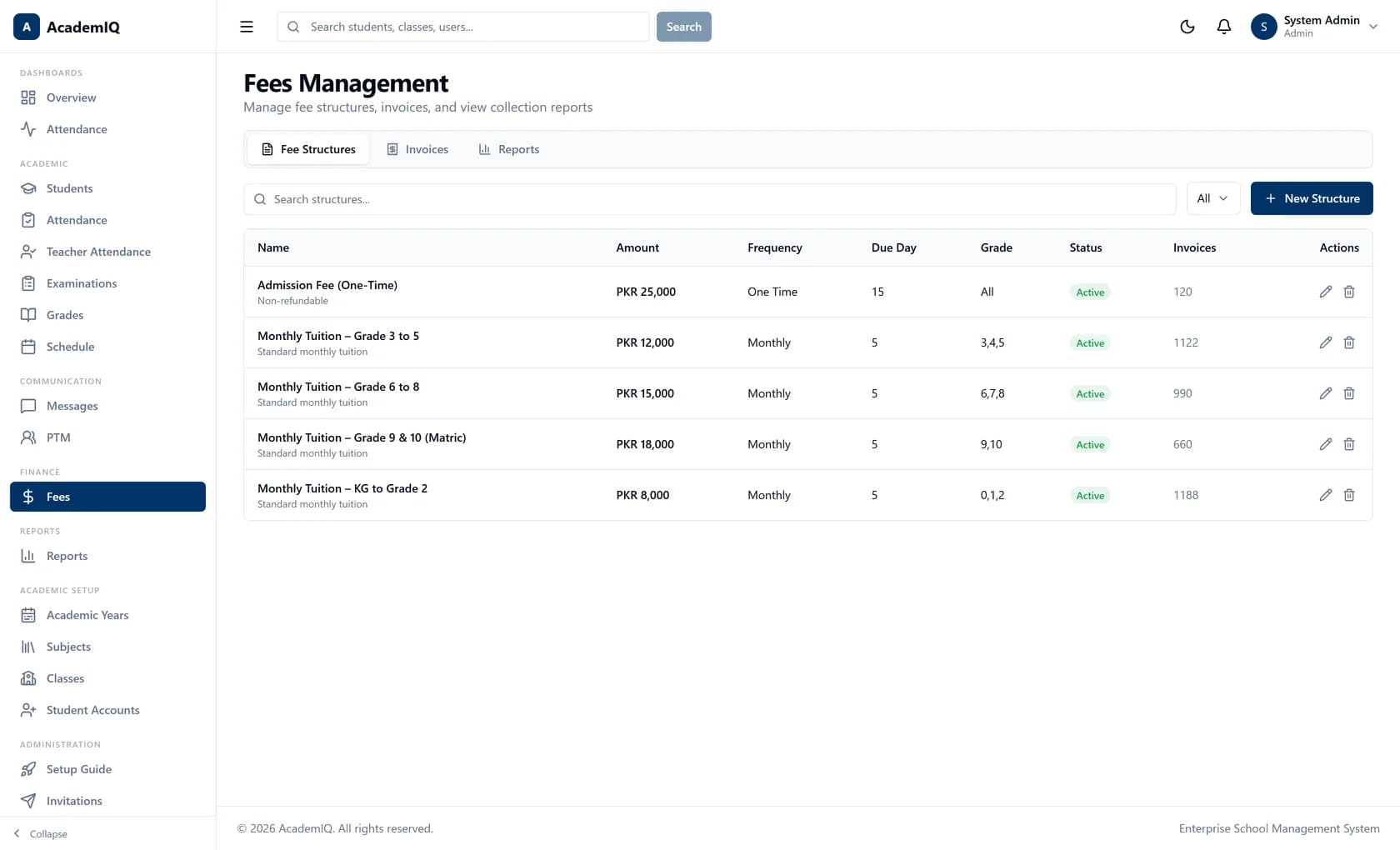This screenshot has width=1400, height=850.
Task: Click the Name column header
Action: [x=273, y=247]
